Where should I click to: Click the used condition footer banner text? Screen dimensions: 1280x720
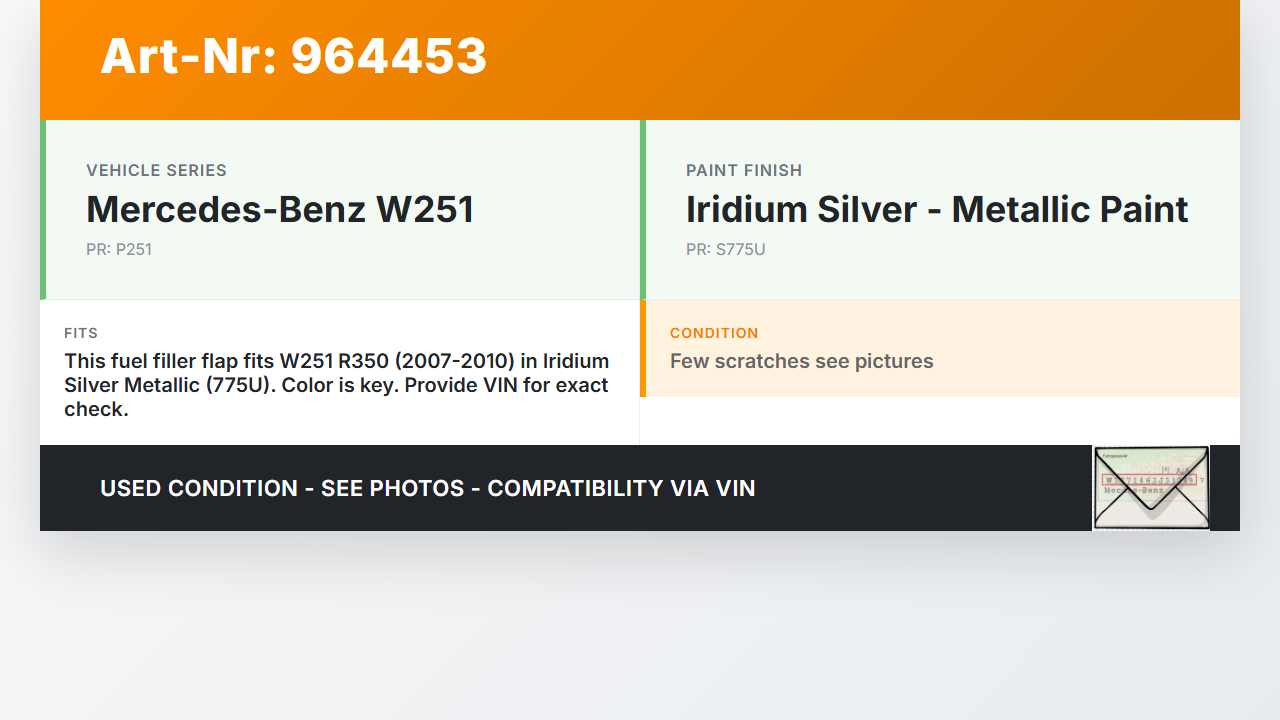tap(427, 488)
